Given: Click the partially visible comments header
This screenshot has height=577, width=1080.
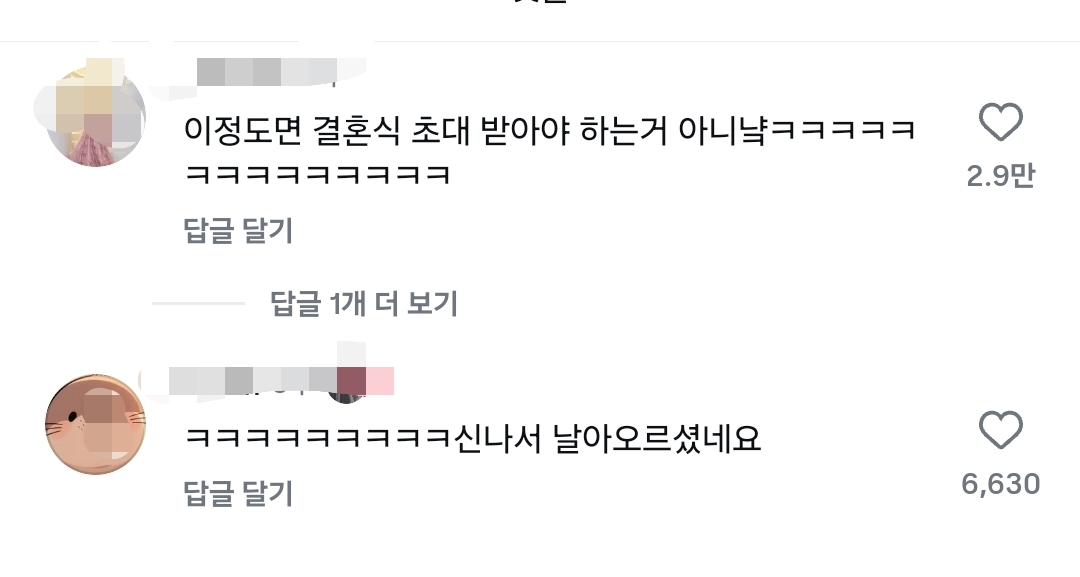Looking at the screenshot, I should pos(540,2).
